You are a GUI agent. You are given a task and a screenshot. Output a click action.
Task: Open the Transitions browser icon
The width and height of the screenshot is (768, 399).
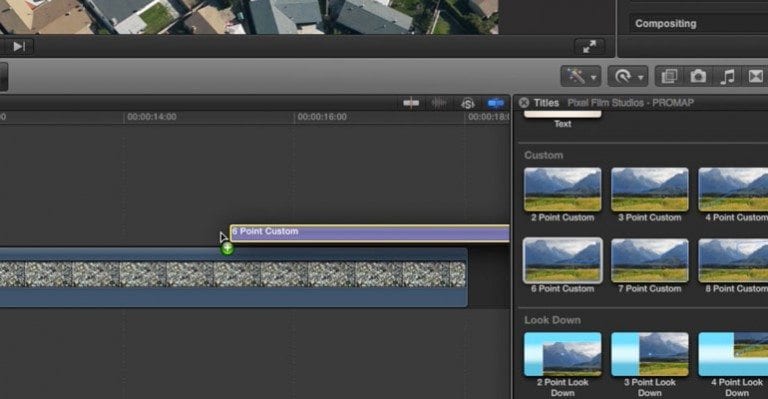(x=756, y=76)
